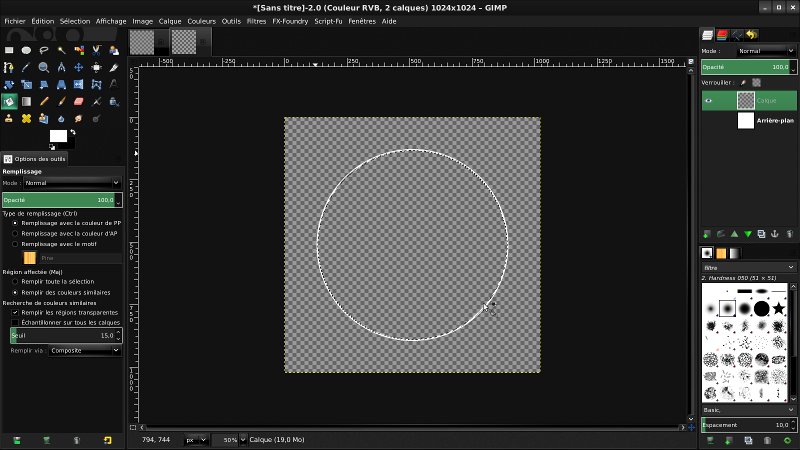Select the Clone stamp tool
800x450 pixels.
9,119
